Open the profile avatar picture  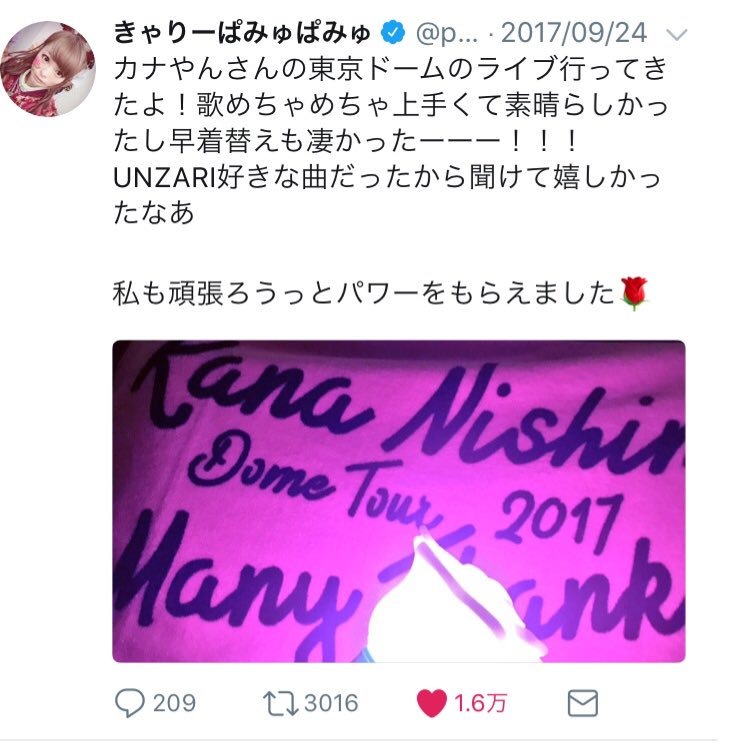pos(48,69)
